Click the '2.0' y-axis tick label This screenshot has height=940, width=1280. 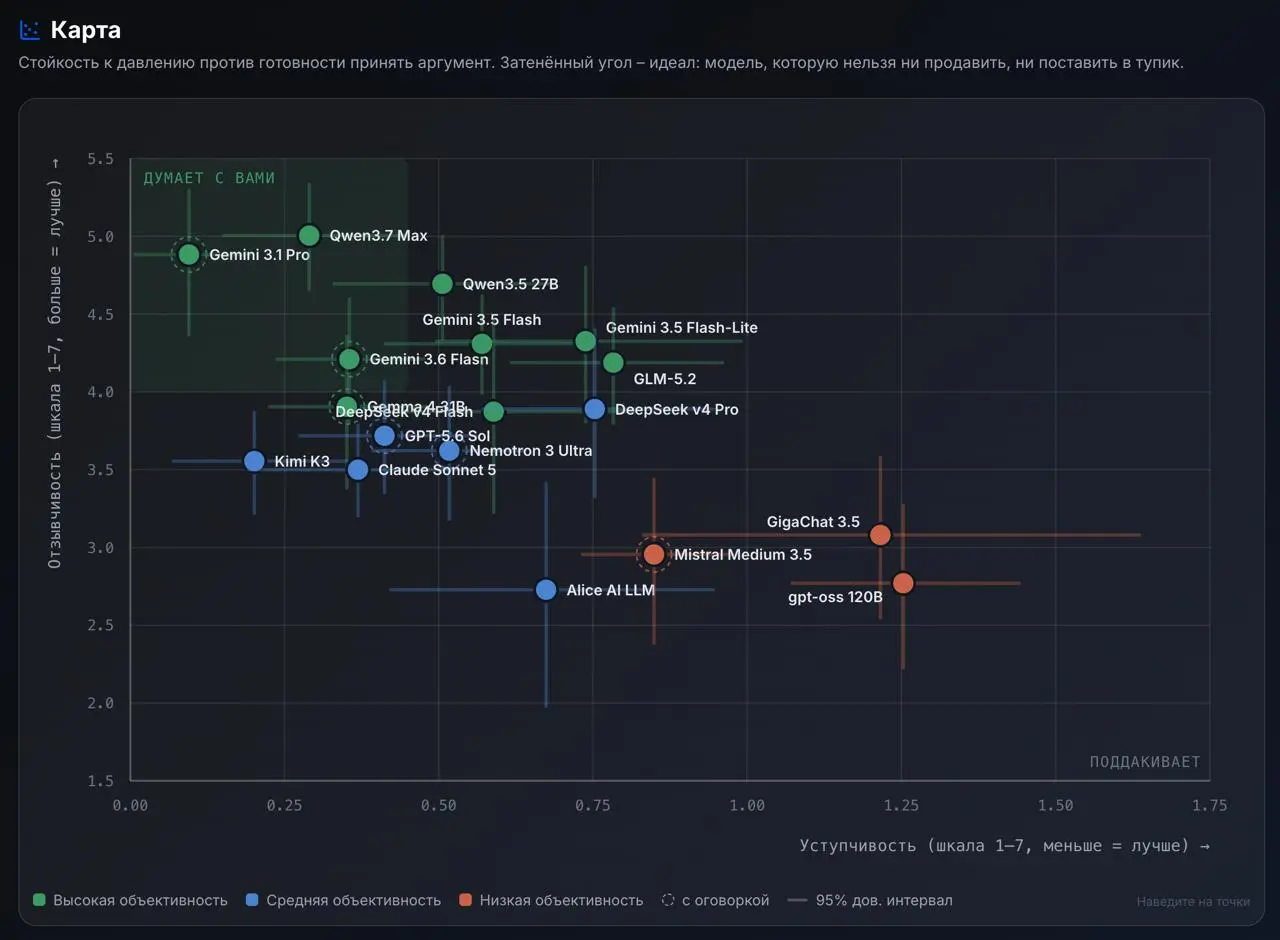[x=100, y=703]
